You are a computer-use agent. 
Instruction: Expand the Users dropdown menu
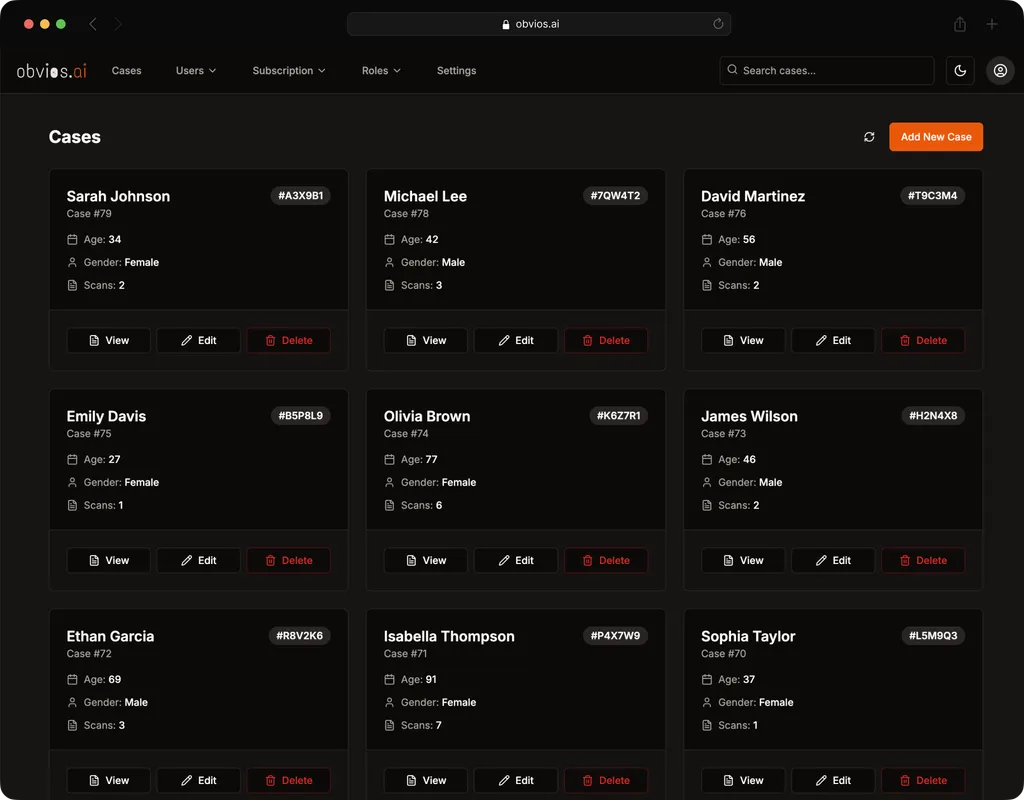196,71
